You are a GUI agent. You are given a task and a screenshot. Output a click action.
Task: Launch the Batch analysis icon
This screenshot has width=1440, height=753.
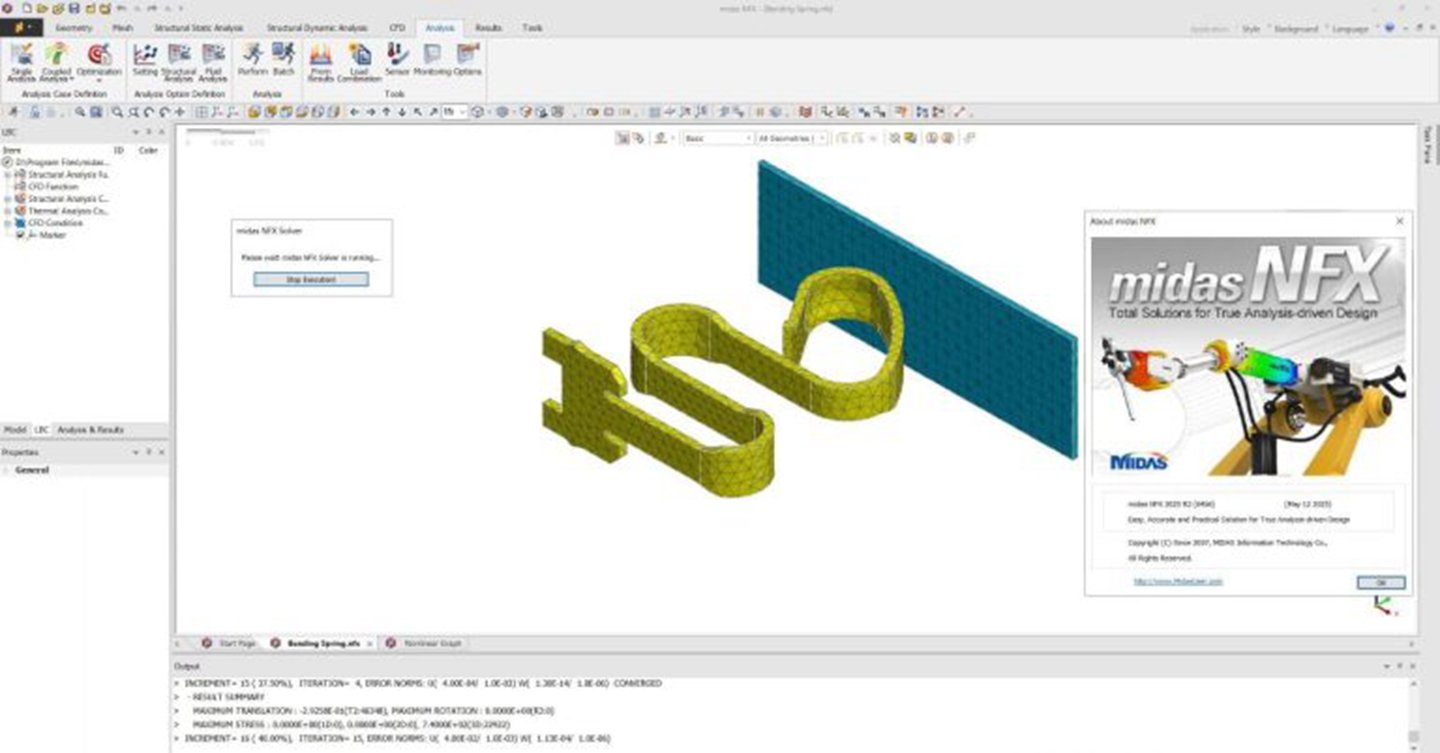tap(284, 60)
